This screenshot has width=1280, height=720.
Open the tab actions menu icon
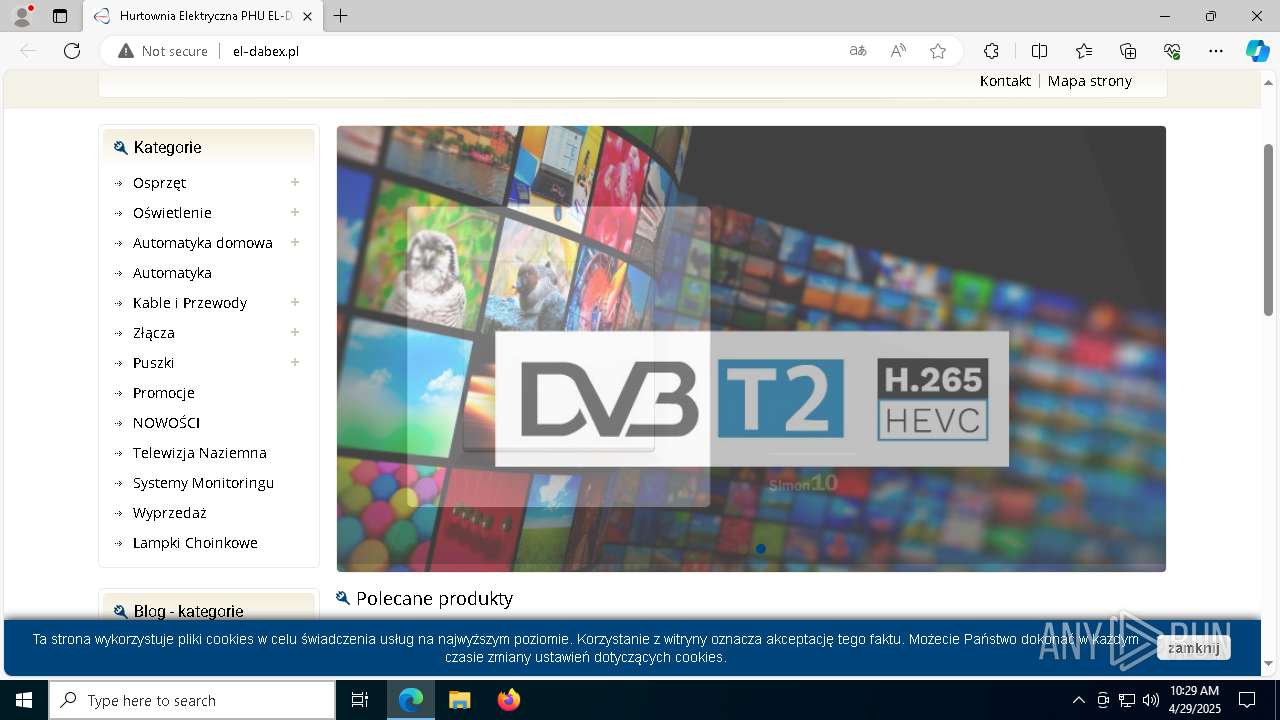click(x=60, y=16)
